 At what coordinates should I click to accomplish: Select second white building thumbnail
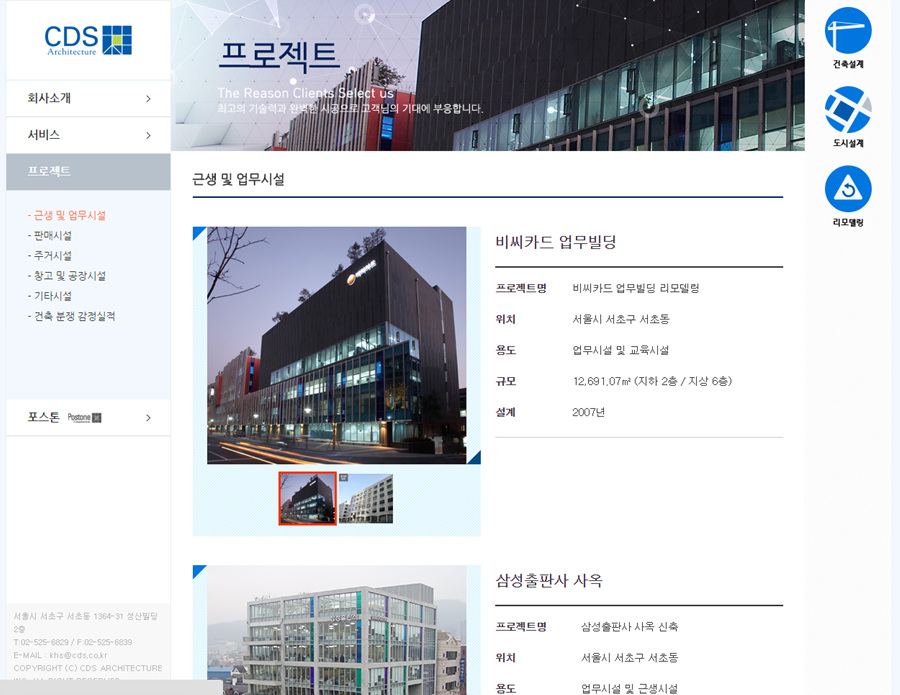tap(366, 498)
